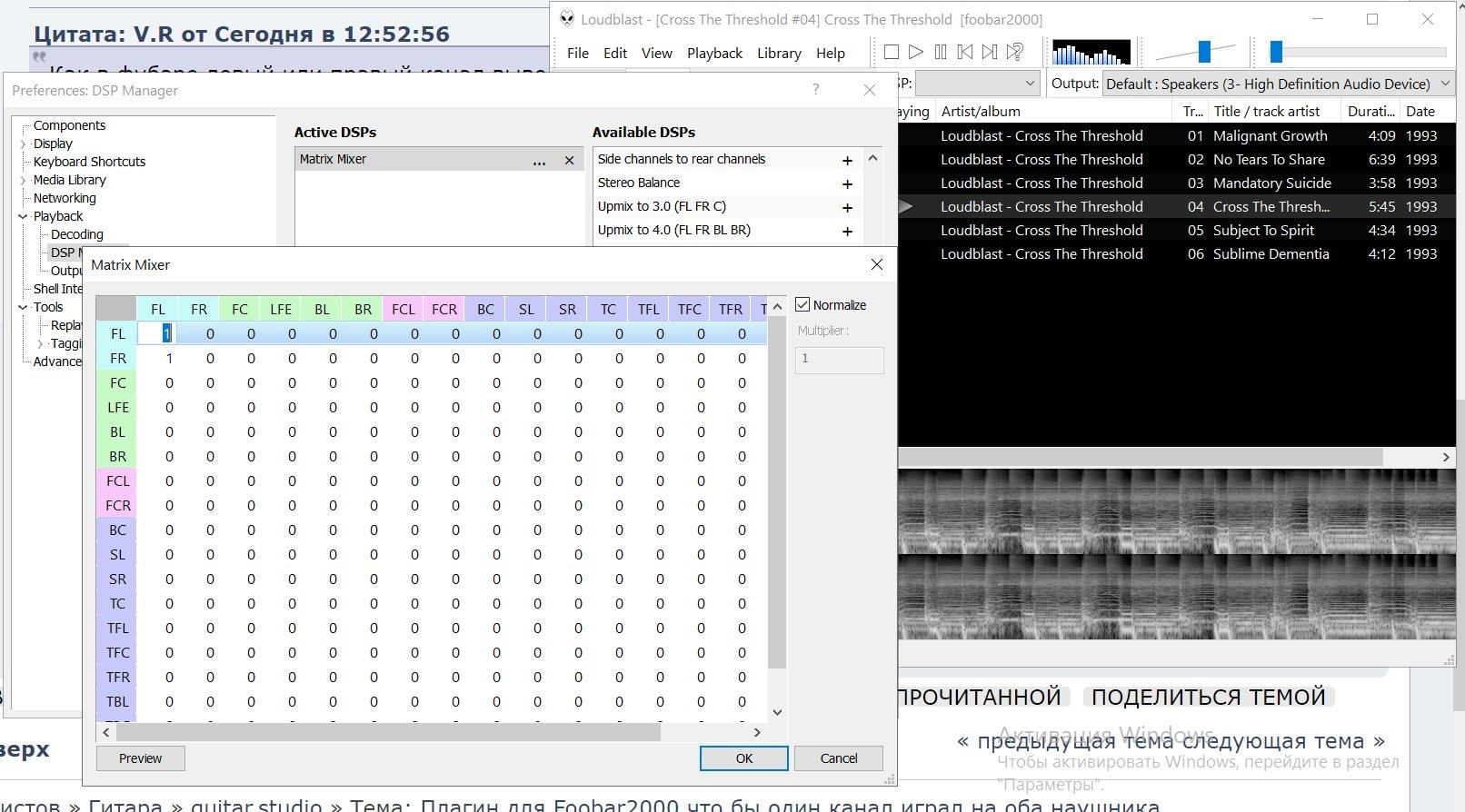The image size is (1465, 812).
Task: Open the Library menu
Action: 779,53
